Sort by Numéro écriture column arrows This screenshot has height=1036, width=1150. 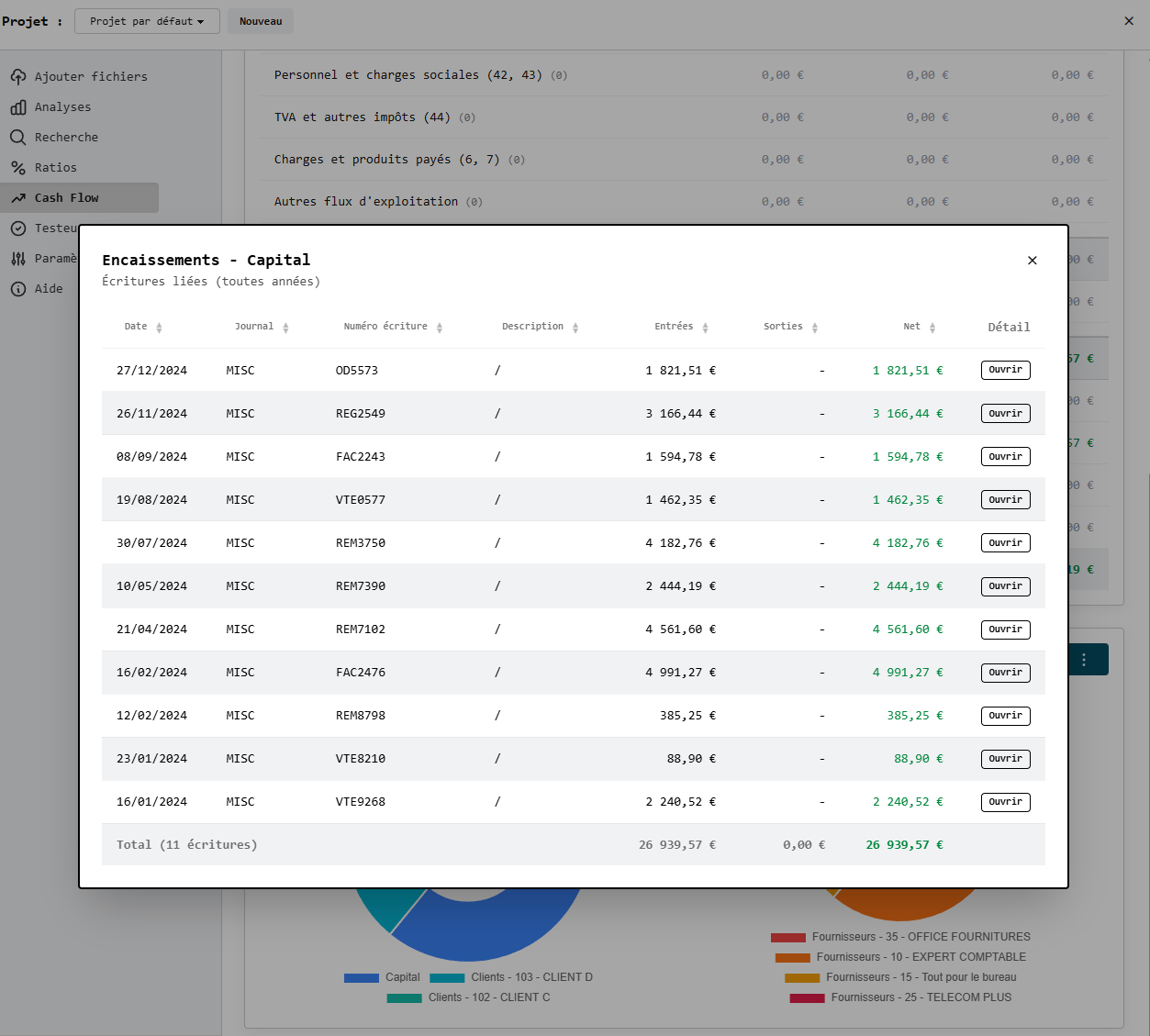440,328
